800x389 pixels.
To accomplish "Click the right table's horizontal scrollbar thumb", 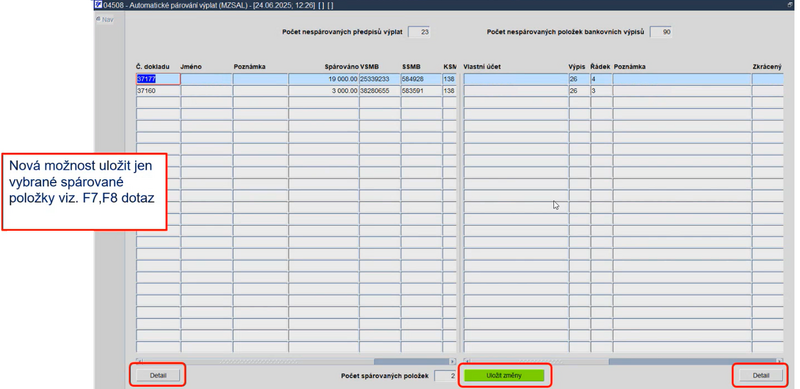I will (692, 361).
